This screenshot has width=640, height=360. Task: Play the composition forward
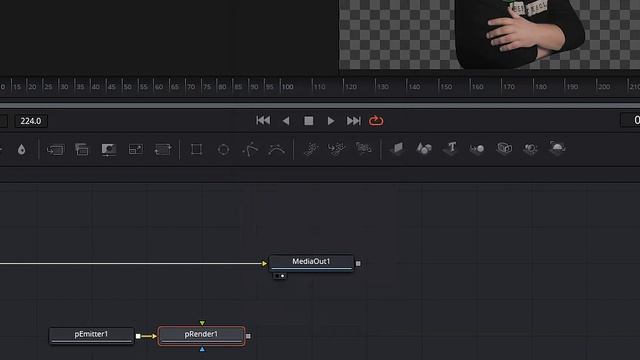point(331,121)
